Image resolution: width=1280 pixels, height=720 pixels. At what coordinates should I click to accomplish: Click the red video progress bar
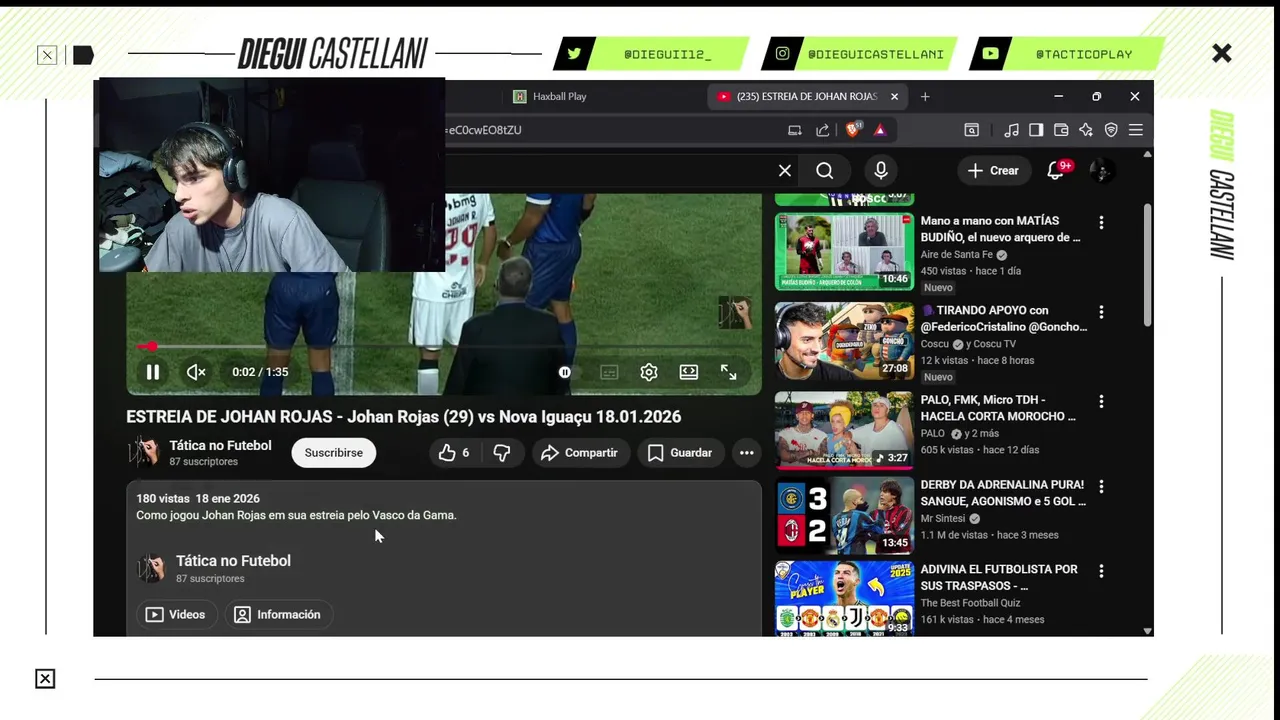tap(443, 347)
